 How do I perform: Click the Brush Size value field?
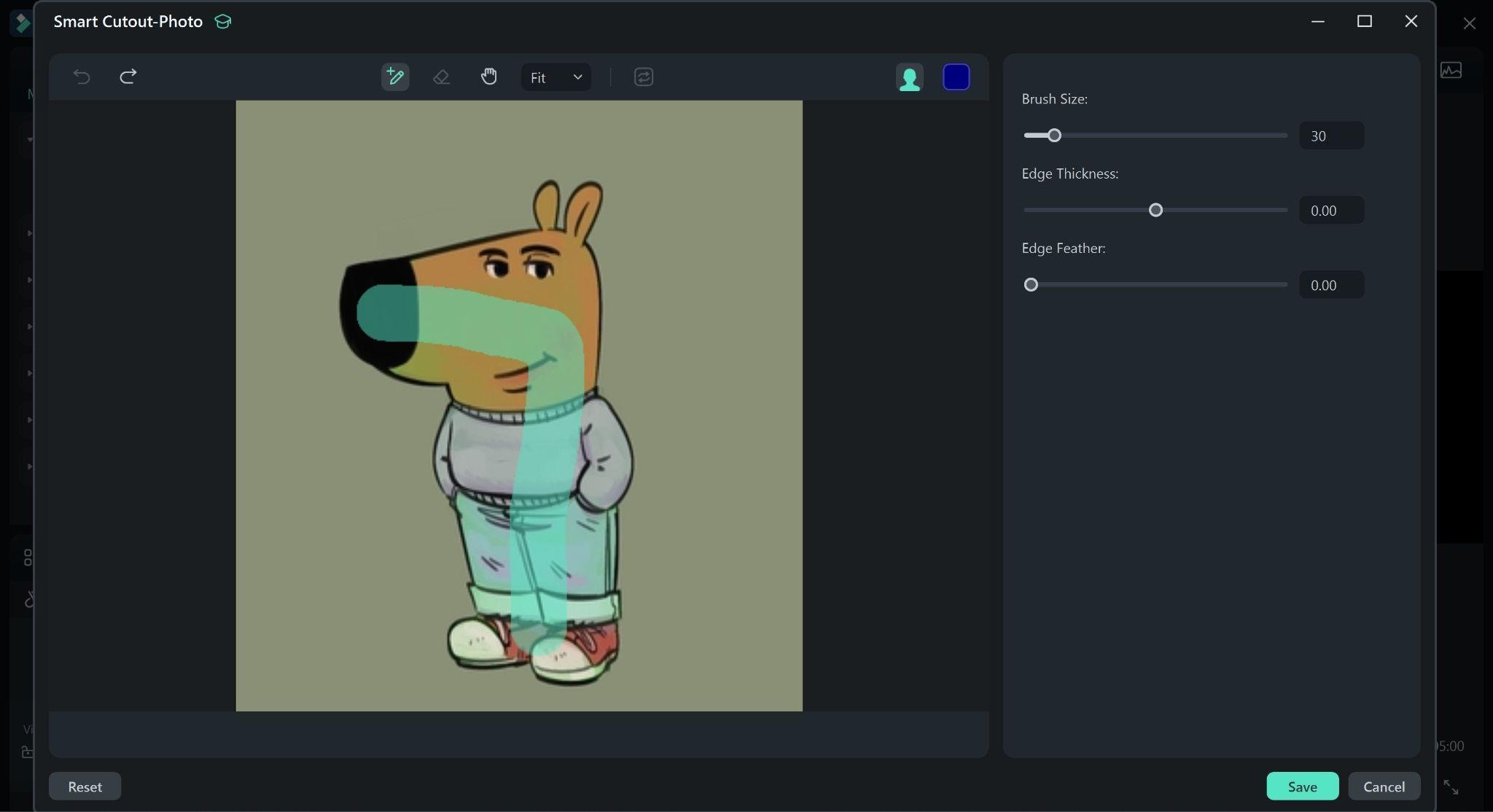[x=1332, y=136]
